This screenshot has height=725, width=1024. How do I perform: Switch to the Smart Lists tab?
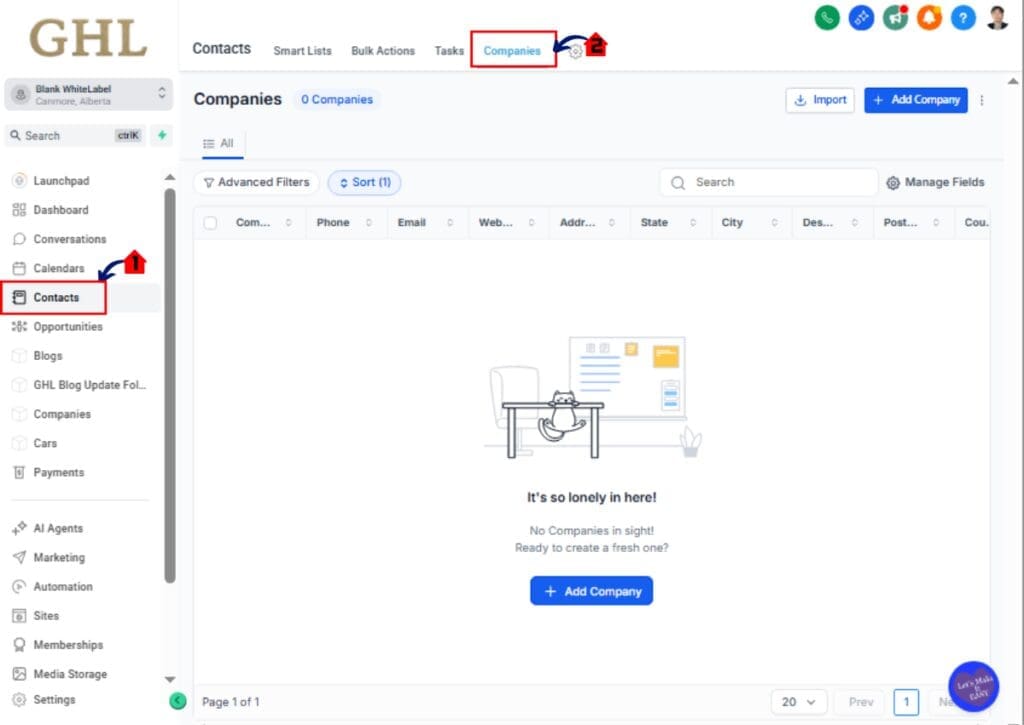[302, 50]
